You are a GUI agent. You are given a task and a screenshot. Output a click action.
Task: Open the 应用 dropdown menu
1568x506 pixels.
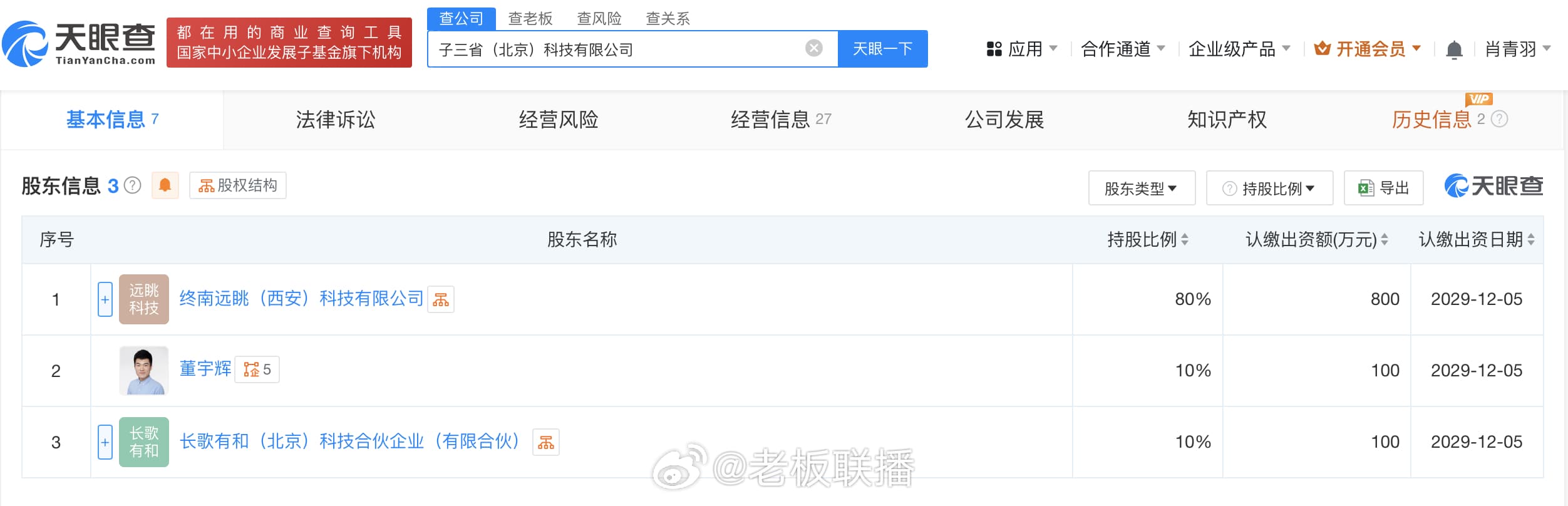click(1022, 49)
